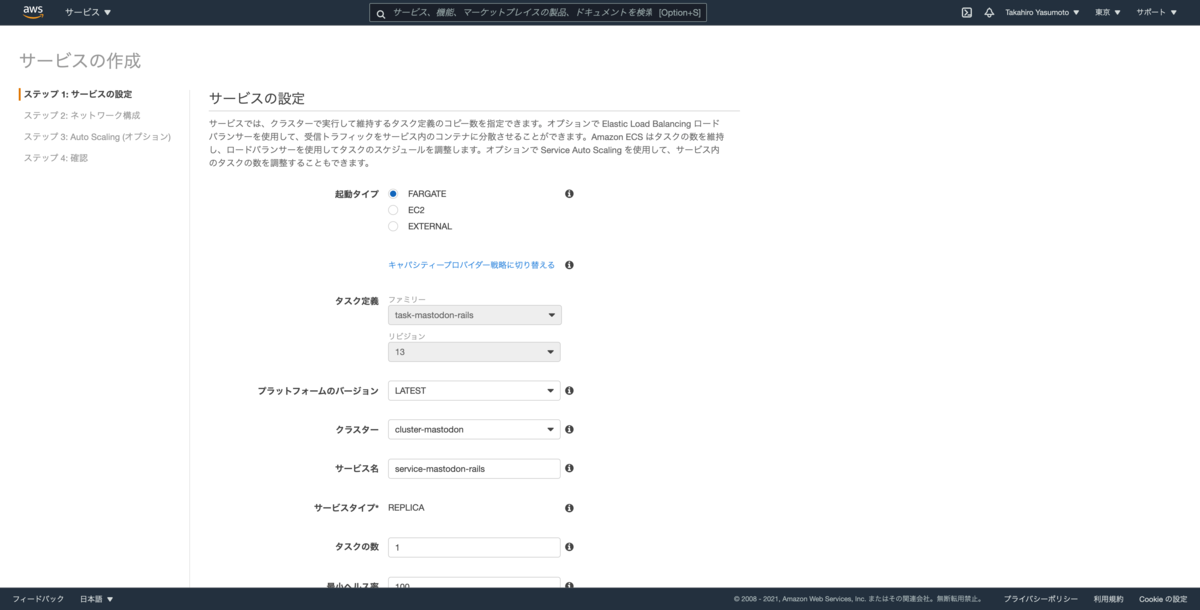Go to ステップ 2: ネットワーク構成

coord(82,115)
